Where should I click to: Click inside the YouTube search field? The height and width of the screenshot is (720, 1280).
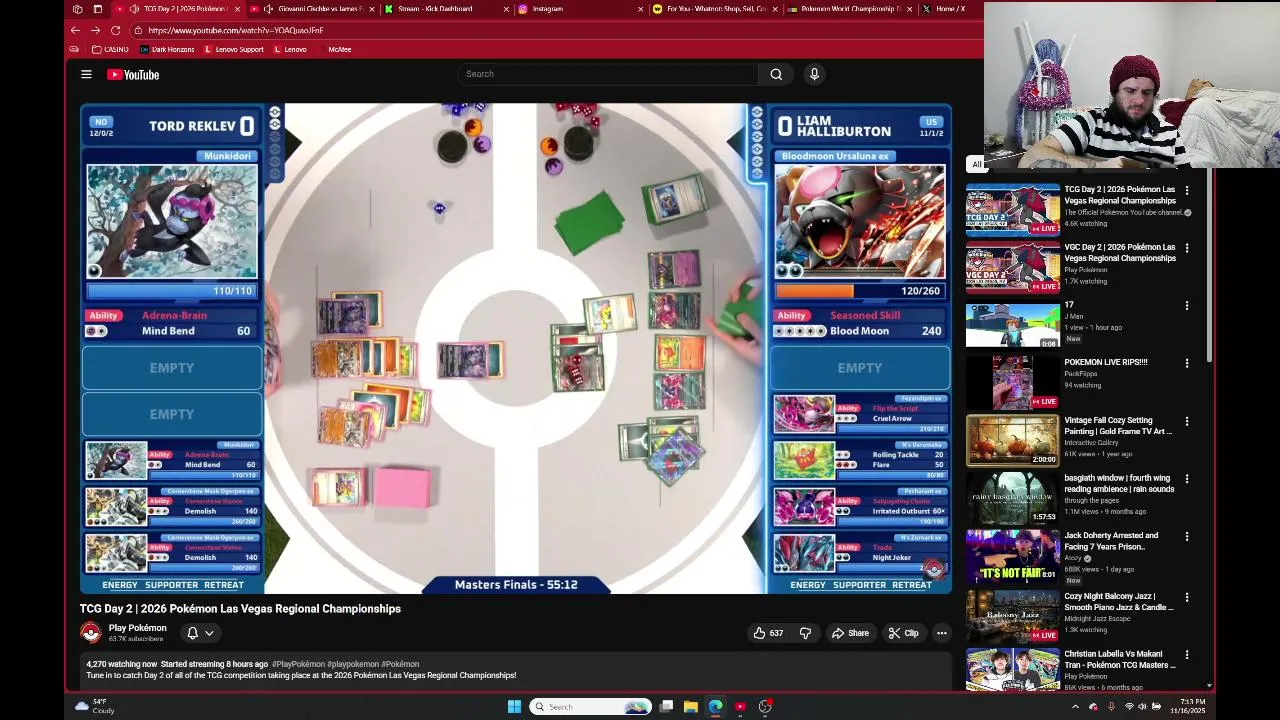click(610, 74)
